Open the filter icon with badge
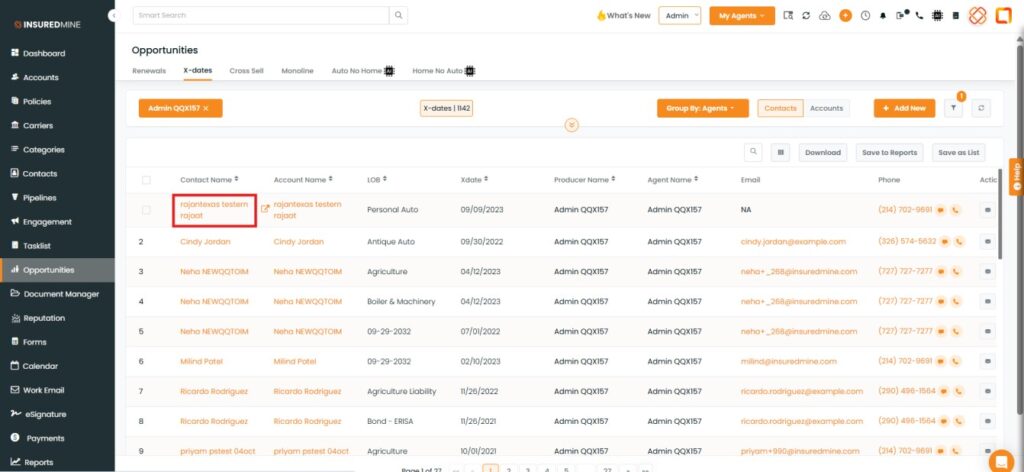Viewport: 1024px width, 472px height. point(954,108)
